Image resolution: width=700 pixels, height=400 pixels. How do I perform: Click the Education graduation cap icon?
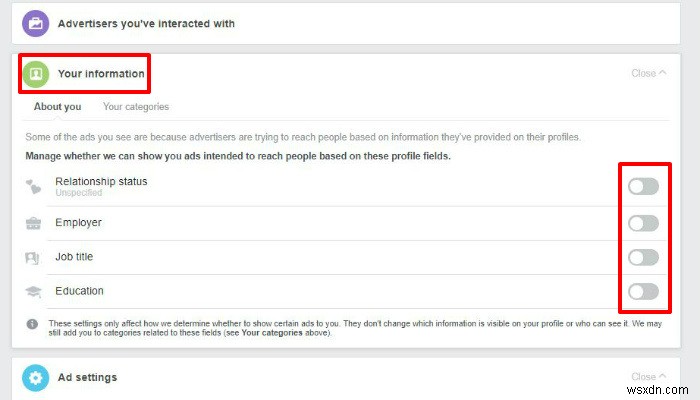pyautogui.click(x=34, y=292)
